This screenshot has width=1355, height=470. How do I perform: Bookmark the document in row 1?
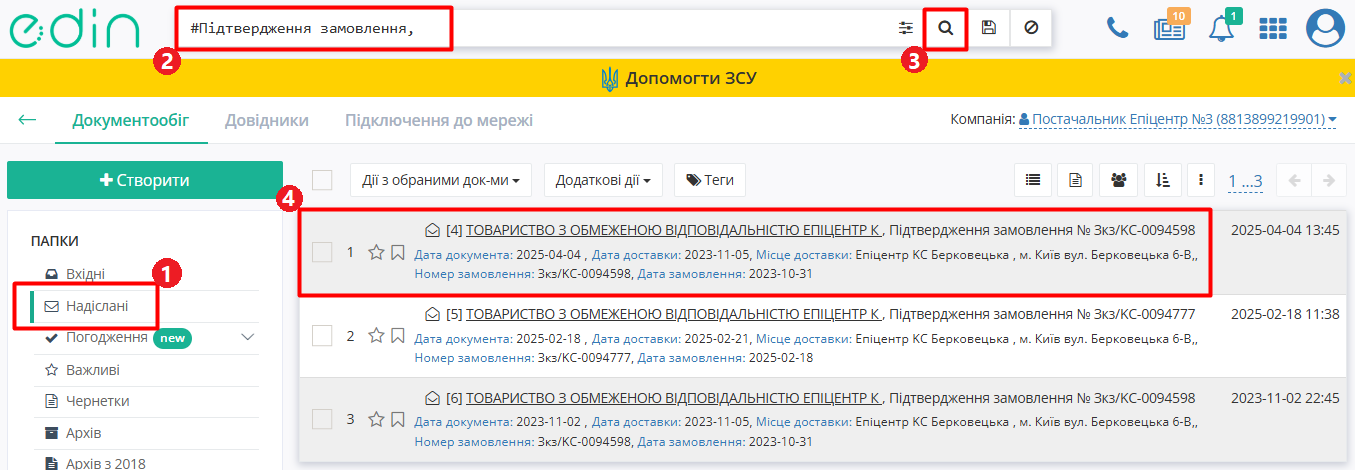(397, 252)
